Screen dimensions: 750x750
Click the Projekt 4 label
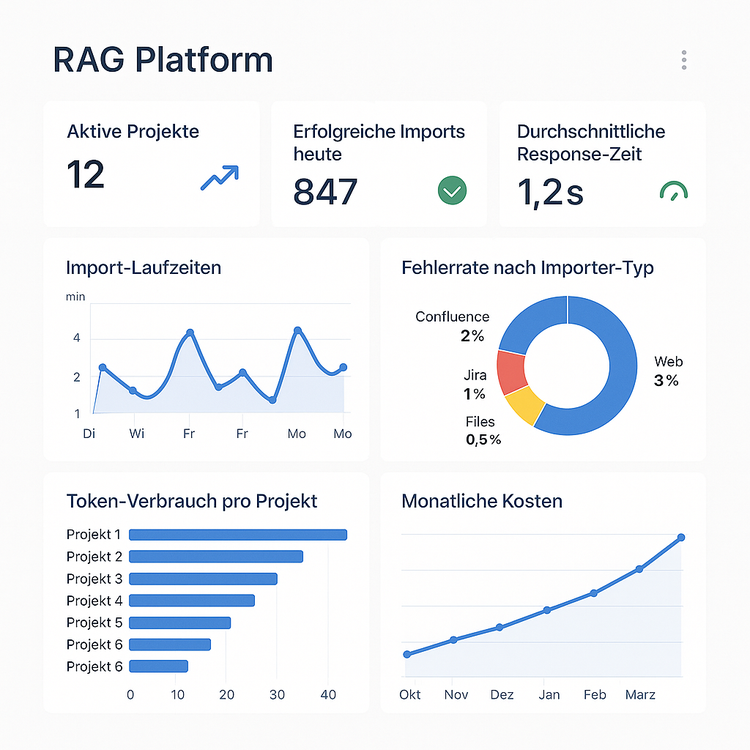tap(94, 601)
